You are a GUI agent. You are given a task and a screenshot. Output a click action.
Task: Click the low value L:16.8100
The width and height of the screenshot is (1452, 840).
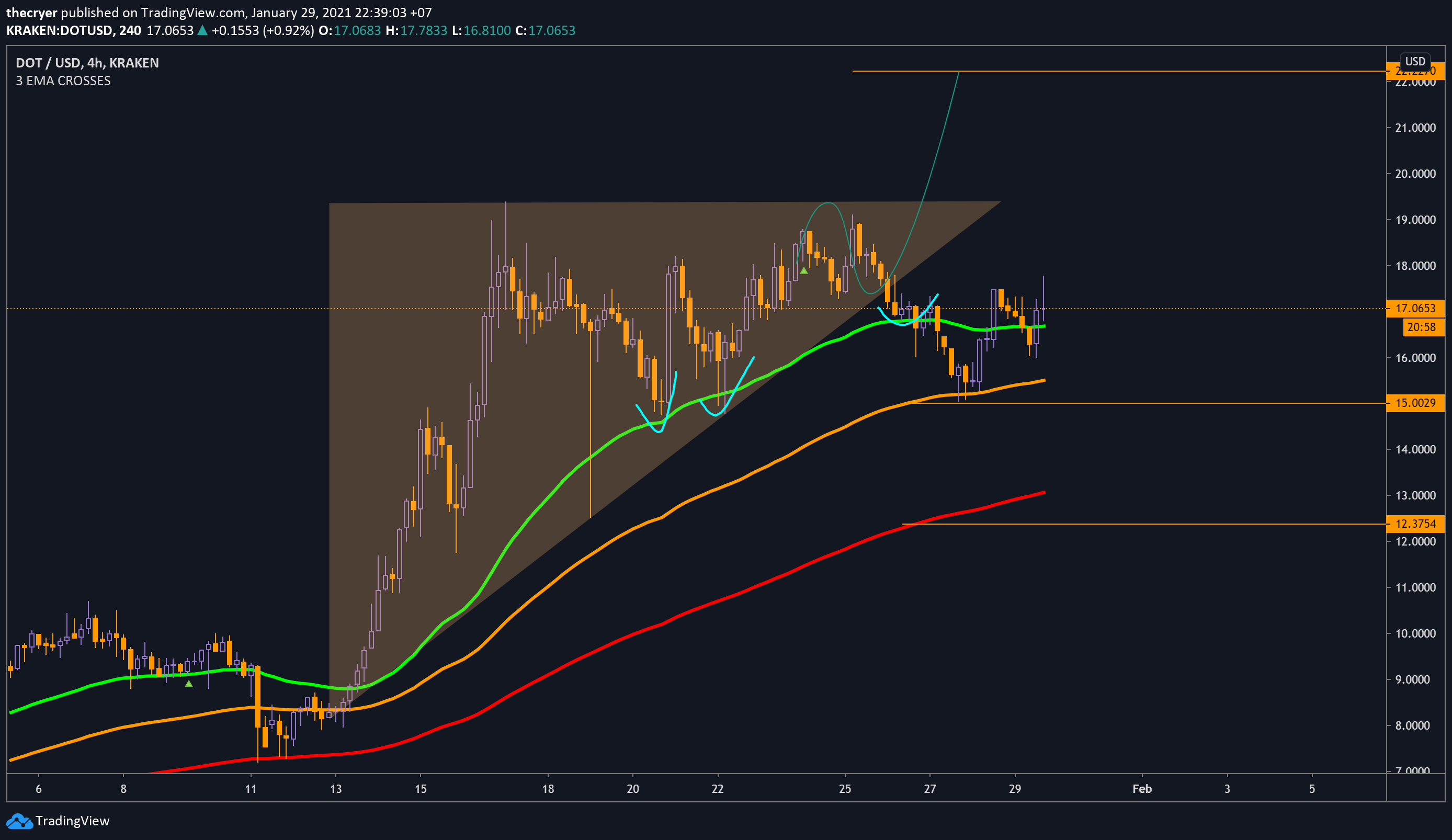(x=481, y=30)
